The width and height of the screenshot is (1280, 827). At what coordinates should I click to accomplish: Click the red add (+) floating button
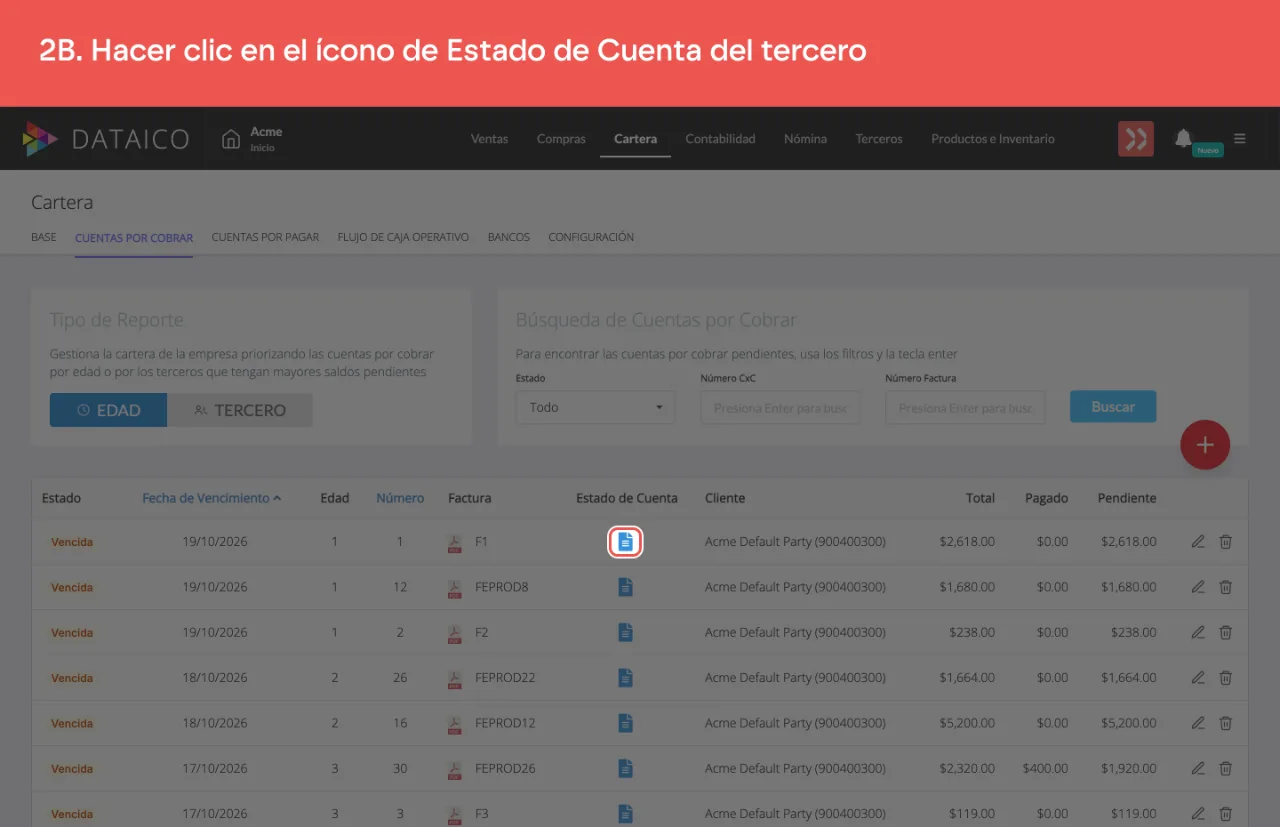click(1205, 445)
